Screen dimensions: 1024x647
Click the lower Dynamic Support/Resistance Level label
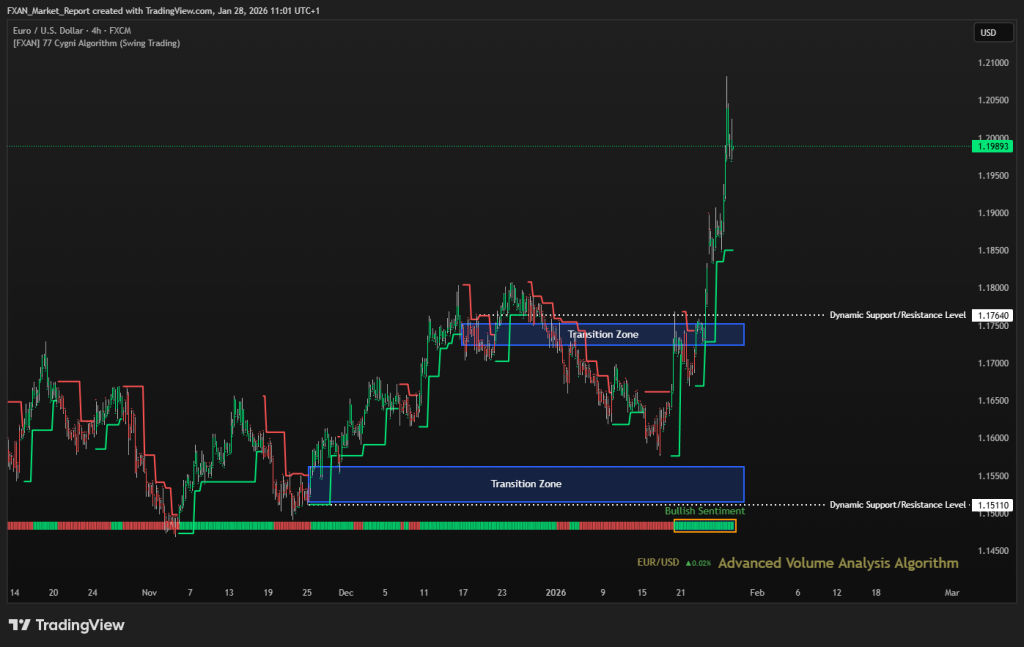click(897, 505)
